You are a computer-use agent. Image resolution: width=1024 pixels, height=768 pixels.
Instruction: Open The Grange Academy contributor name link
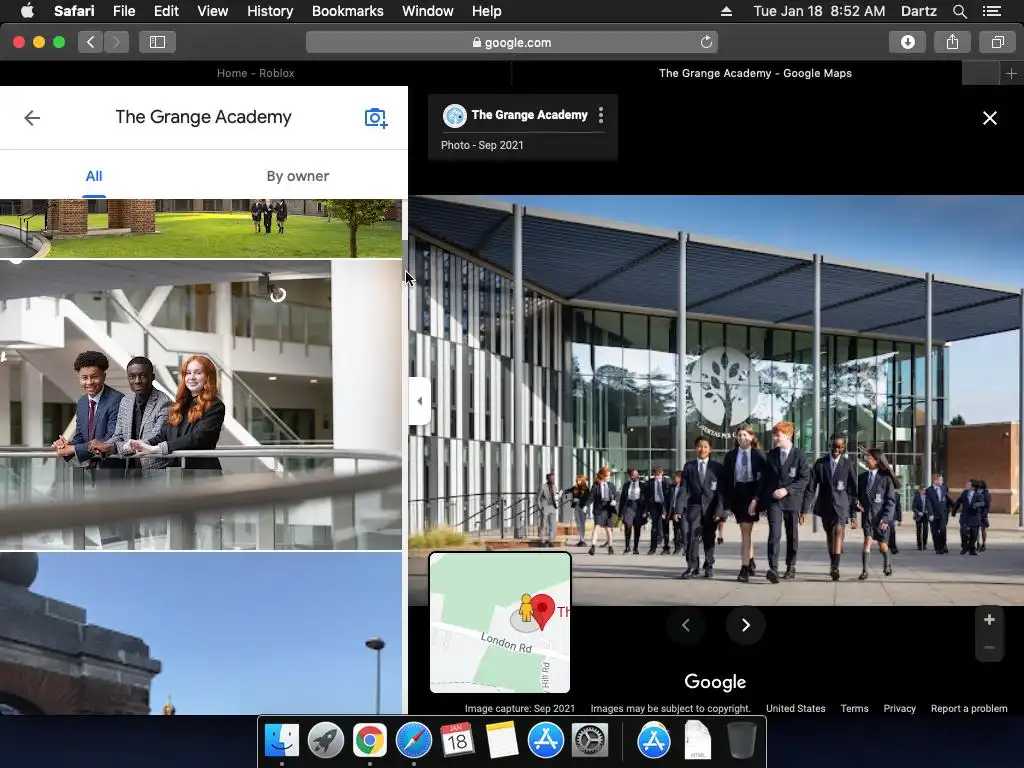click(530, 115)
